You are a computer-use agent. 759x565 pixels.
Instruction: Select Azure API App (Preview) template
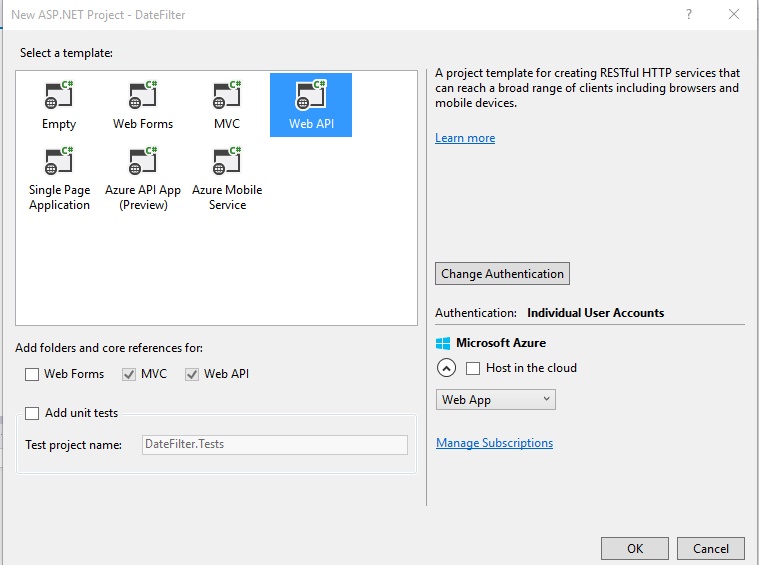(x=143, y=179)
